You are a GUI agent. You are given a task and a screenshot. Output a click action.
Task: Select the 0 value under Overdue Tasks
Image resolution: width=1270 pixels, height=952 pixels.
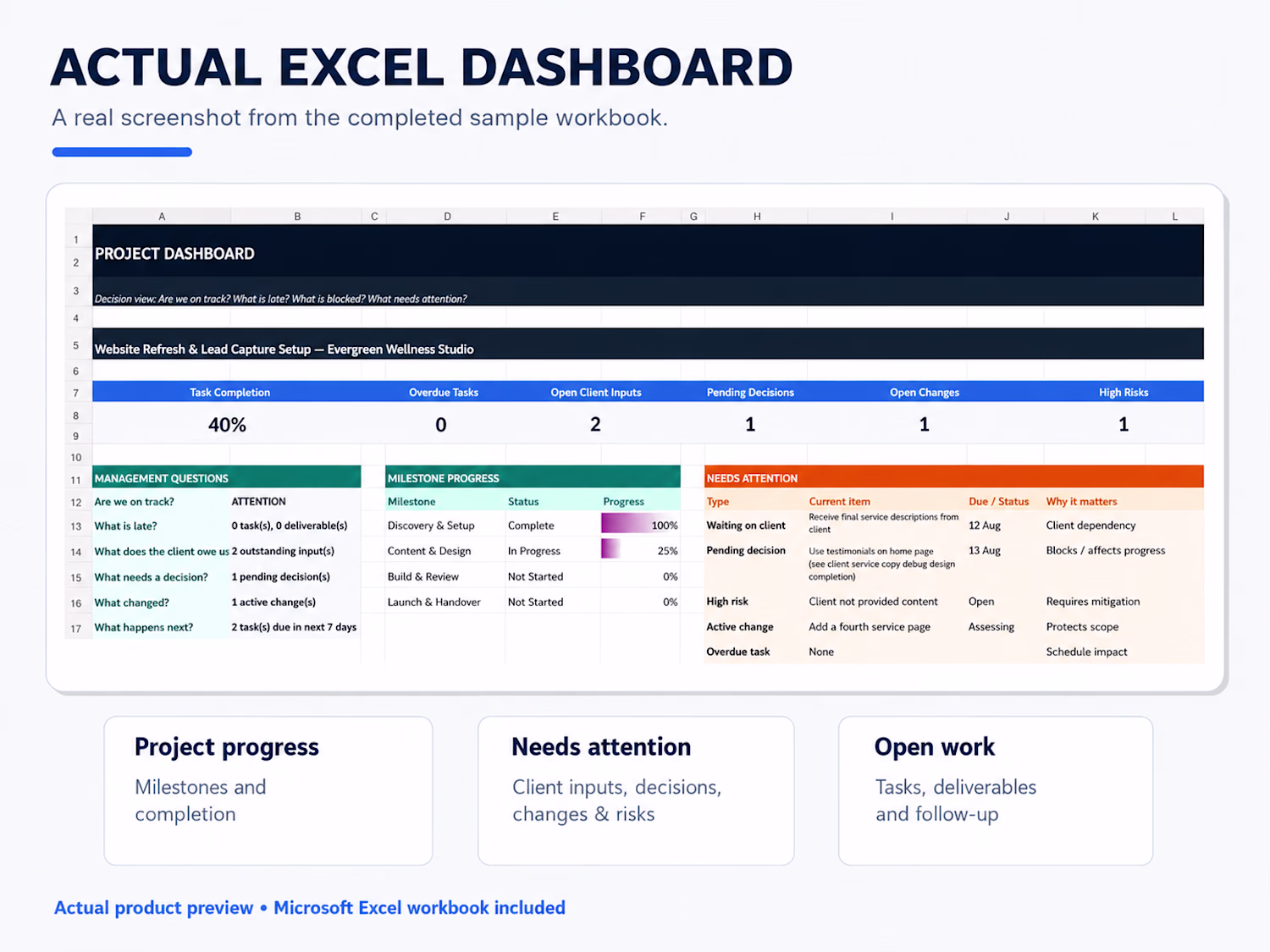(441, 425)
